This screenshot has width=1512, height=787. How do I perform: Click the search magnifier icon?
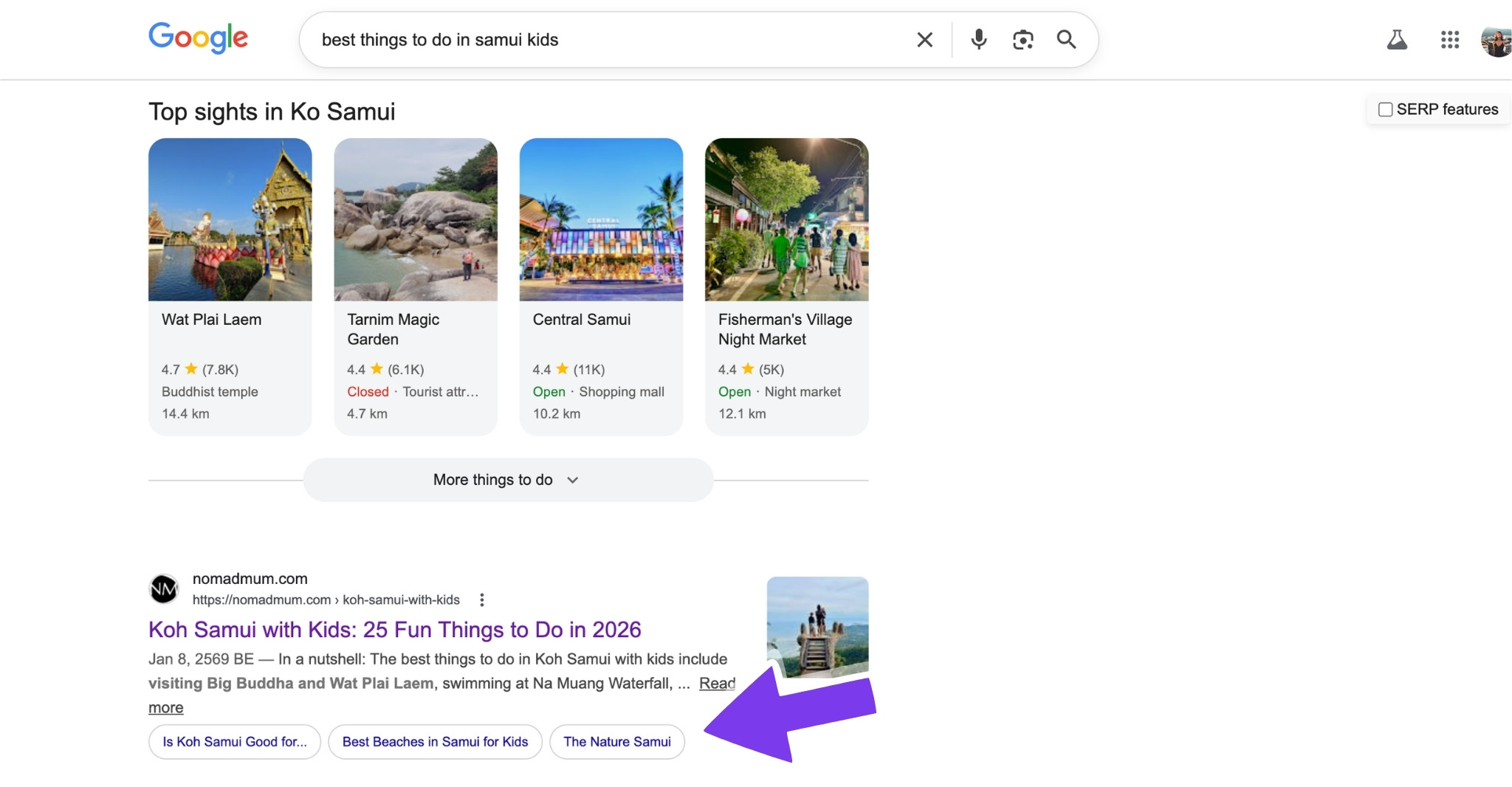coord(1068,39)
